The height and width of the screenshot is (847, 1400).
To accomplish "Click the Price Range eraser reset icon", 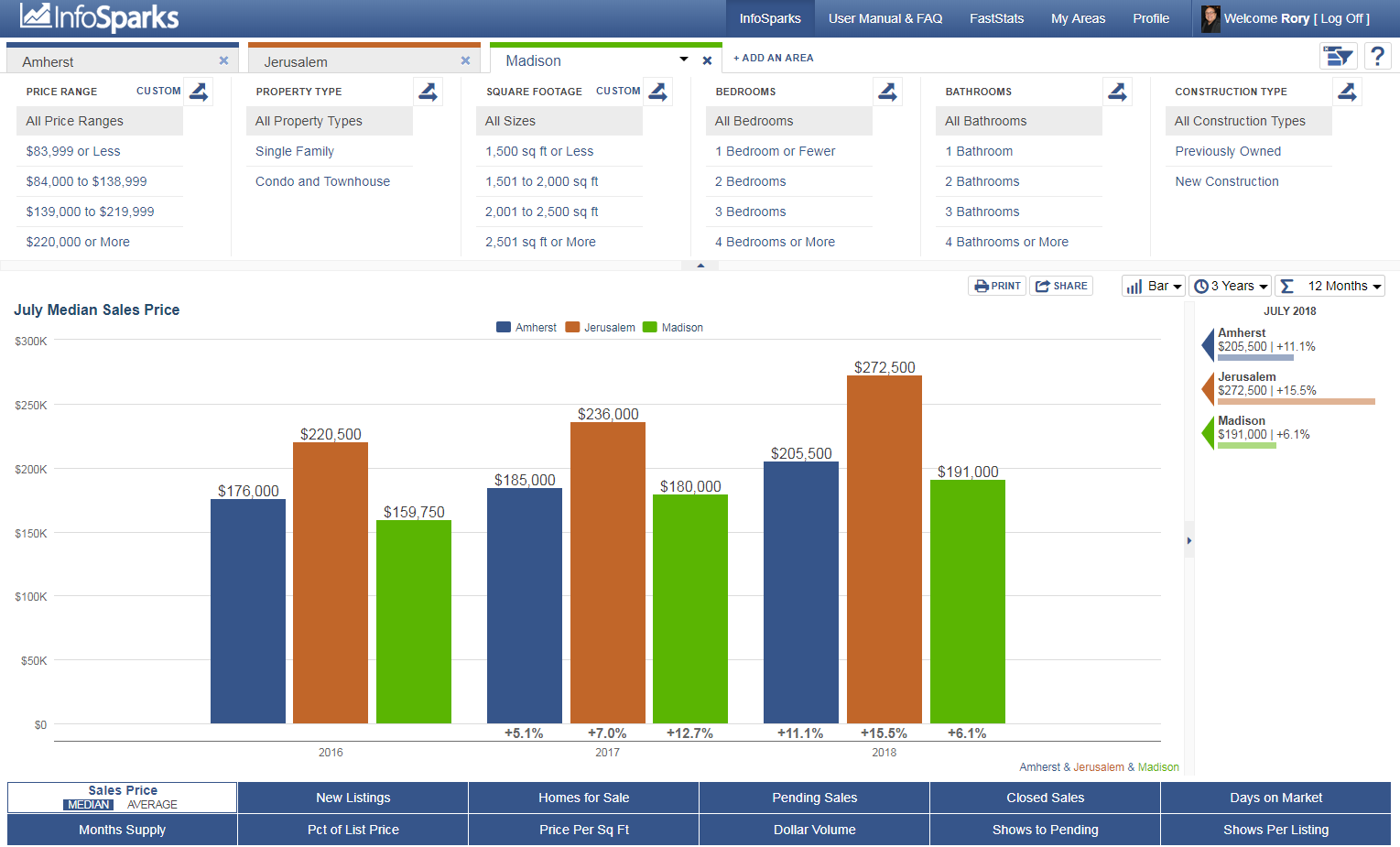I will pos(199,92).
